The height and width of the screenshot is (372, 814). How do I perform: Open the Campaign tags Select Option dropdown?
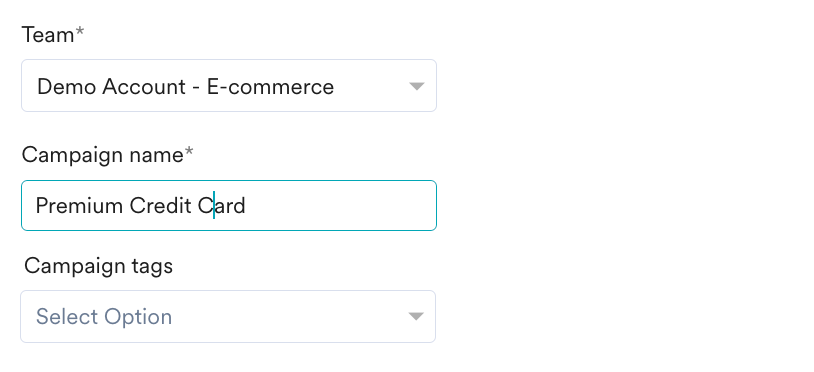pyautogui.click(x=228, y=316)
